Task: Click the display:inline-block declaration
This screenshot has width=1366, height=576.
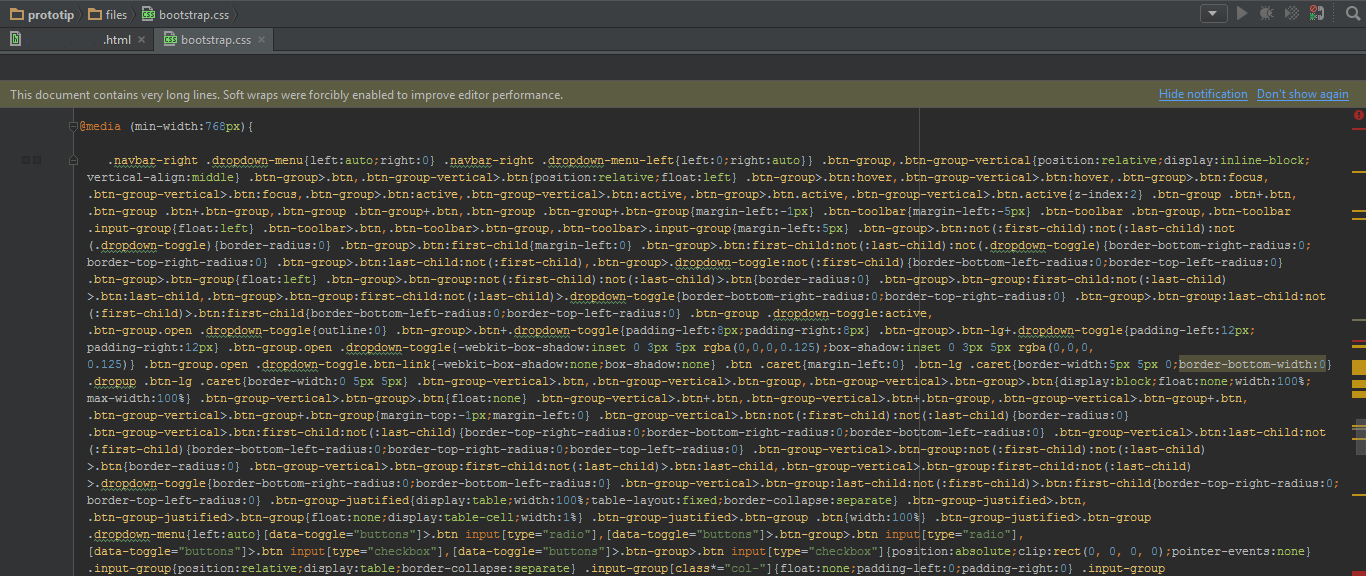Action: point(1234,160)
